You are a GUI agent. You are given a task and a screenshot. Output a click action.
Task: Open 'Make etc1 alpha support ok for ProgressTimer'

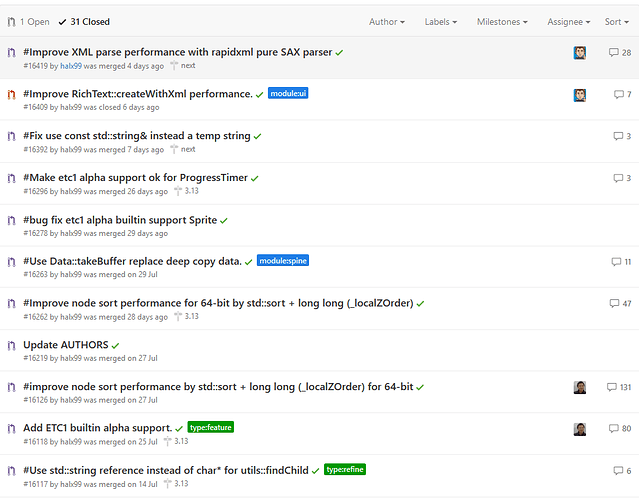[135, 178]
